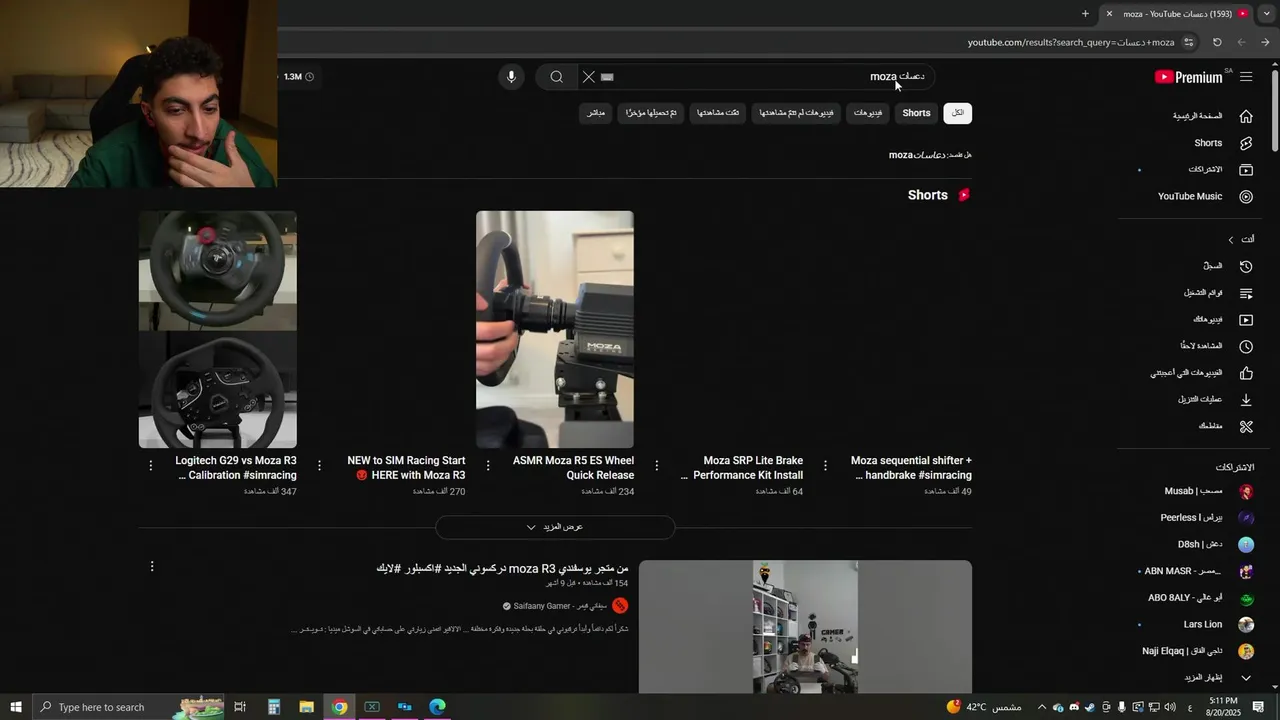This screenshot has height=720, width=1280.
Task: Open Your clips scissors icon
Action: [1246, 426]
